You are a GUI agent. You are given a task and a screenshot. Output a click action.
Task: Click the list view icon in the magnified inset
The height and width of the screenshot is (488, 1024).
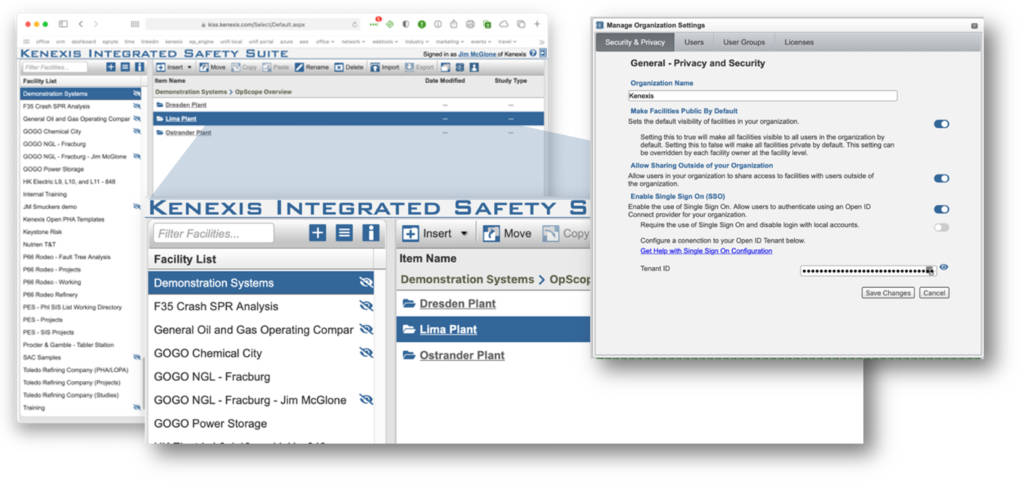tap(344, 233)
